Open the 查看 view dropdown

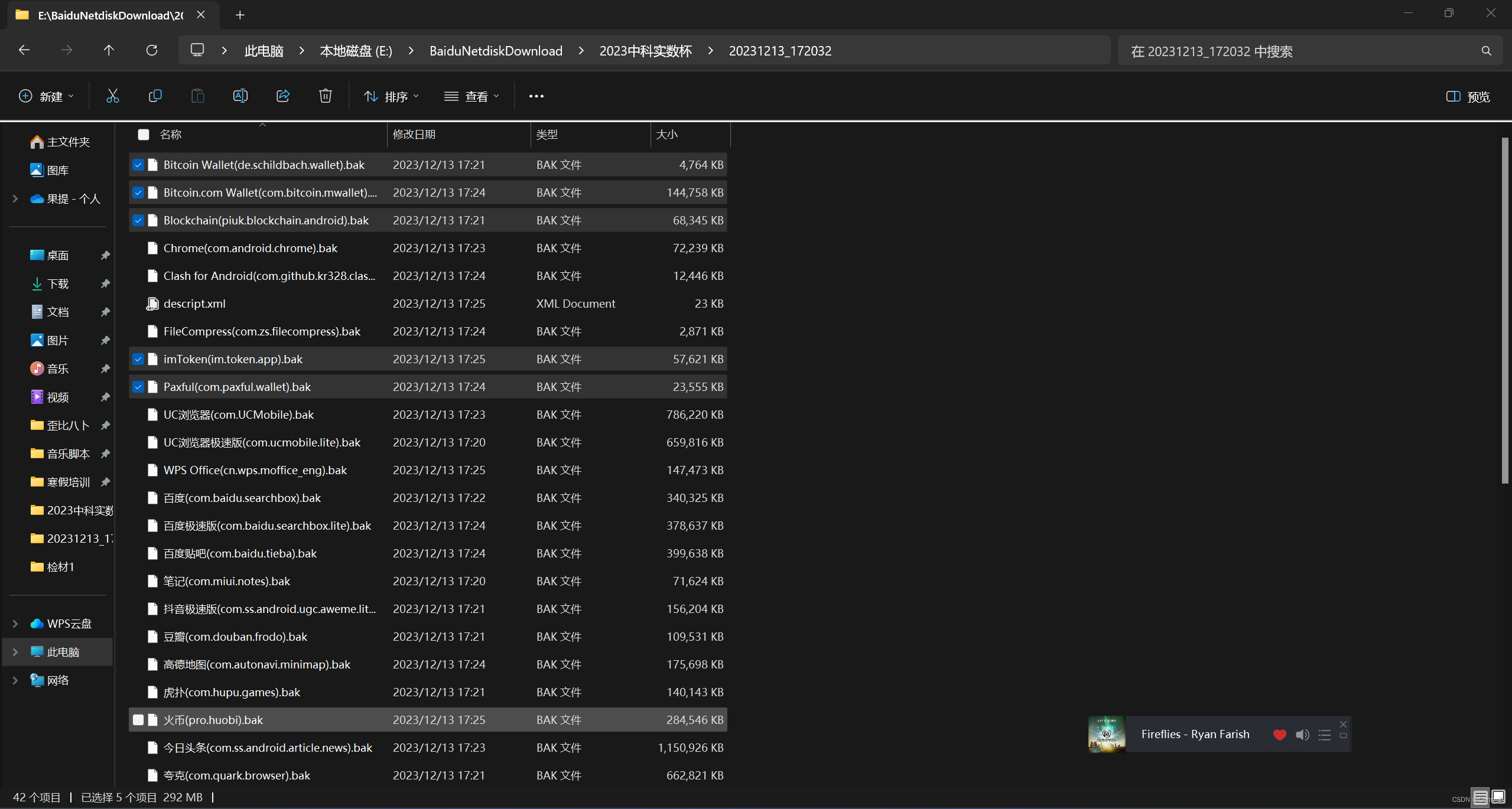click(x=472, y=96)
